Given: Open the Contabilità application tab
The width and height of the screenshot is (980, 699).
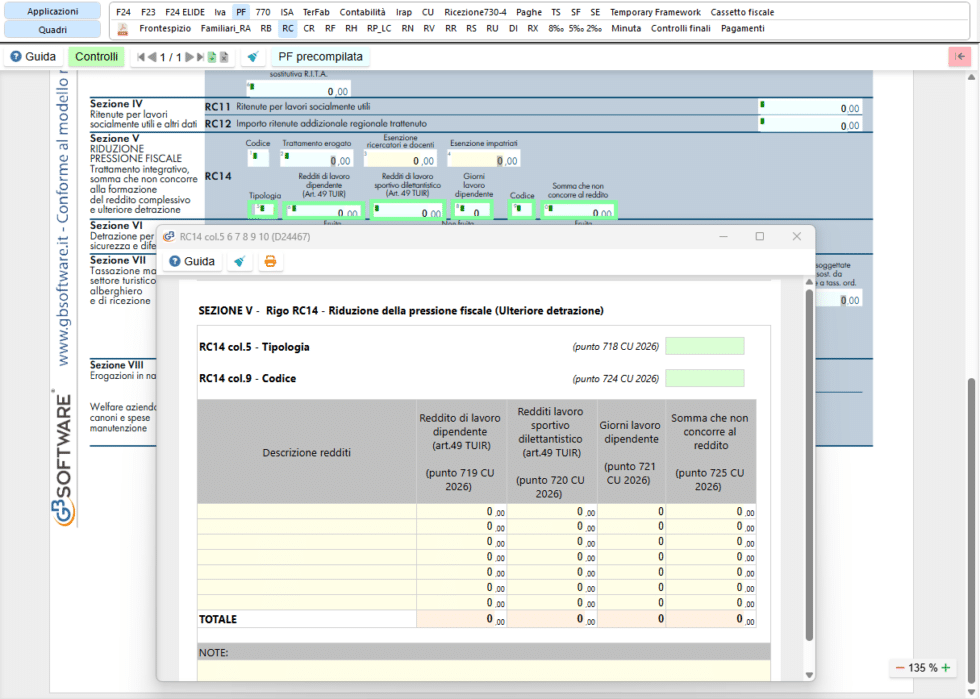Looking at the screenshot, I should click(x=362, y=12).
